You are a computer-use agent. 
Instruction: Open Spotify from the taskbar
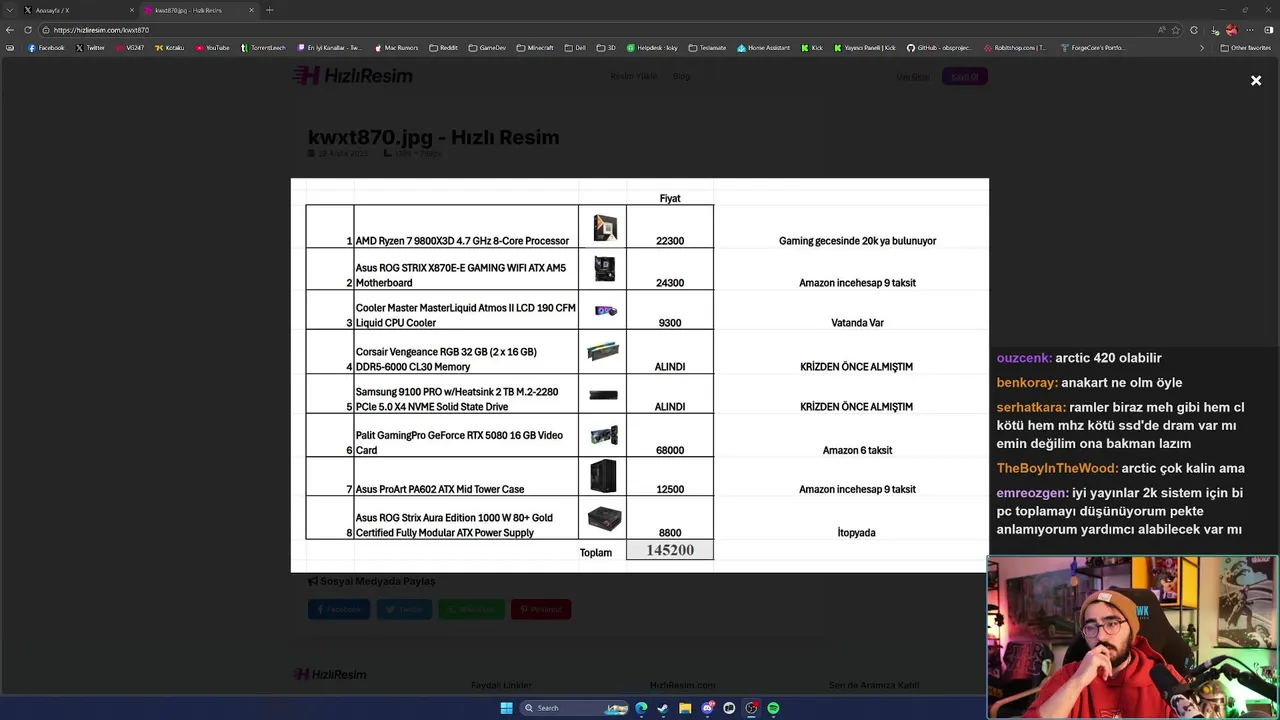(773, 708)
